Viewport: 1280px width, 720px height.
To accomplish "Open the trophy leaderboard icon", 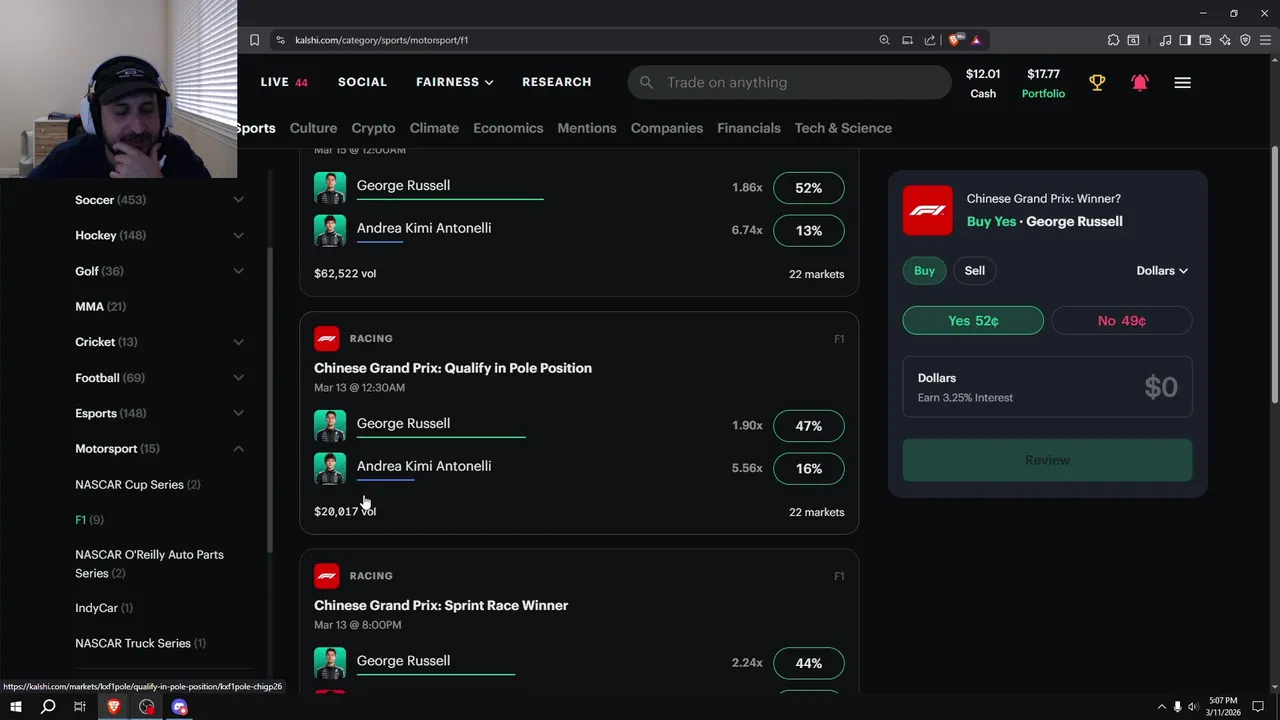I will [x=1097, y=83].
